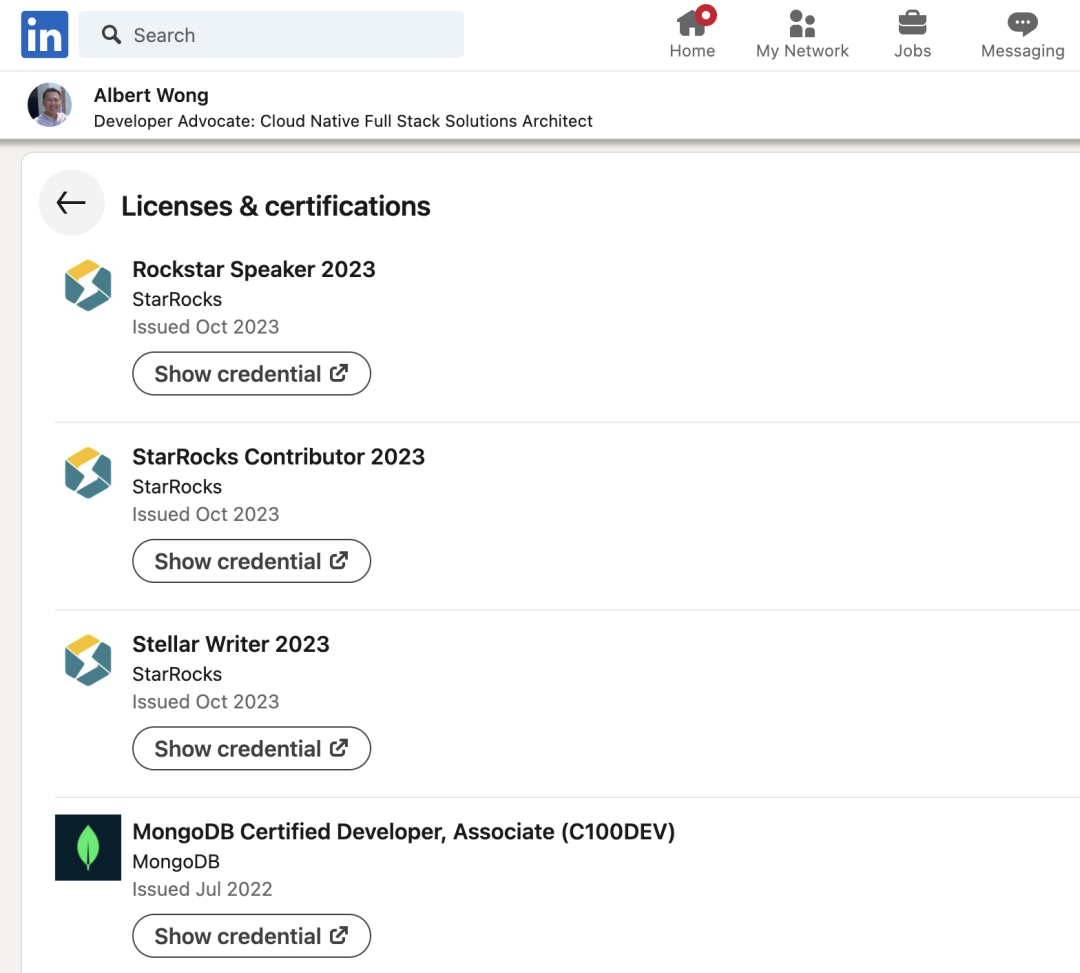Show credential for MongoDB Certified Developer
1080x973 pixels.
point(251,936)
